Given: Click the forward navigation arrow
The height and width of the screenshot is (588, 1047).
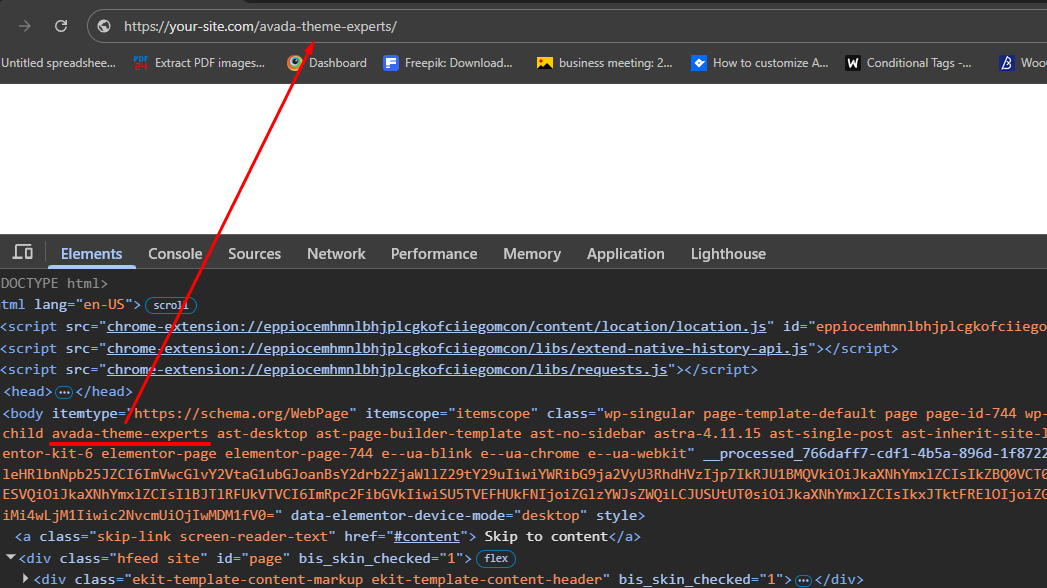Looking at the screenshot, I should coord(25,26).
